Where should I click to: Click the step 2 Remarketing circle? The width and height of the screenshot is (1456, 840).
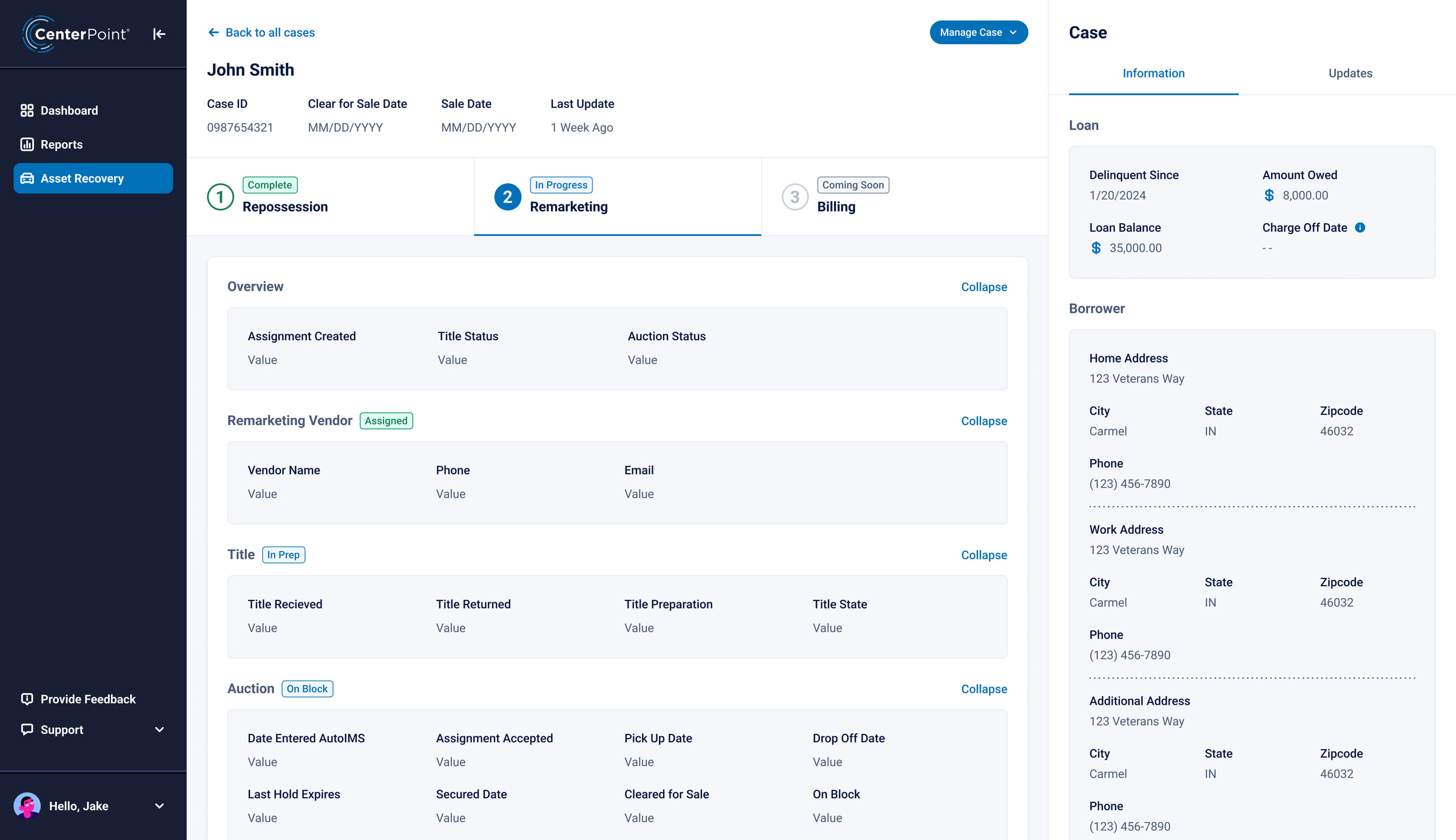tap(507, 197)
